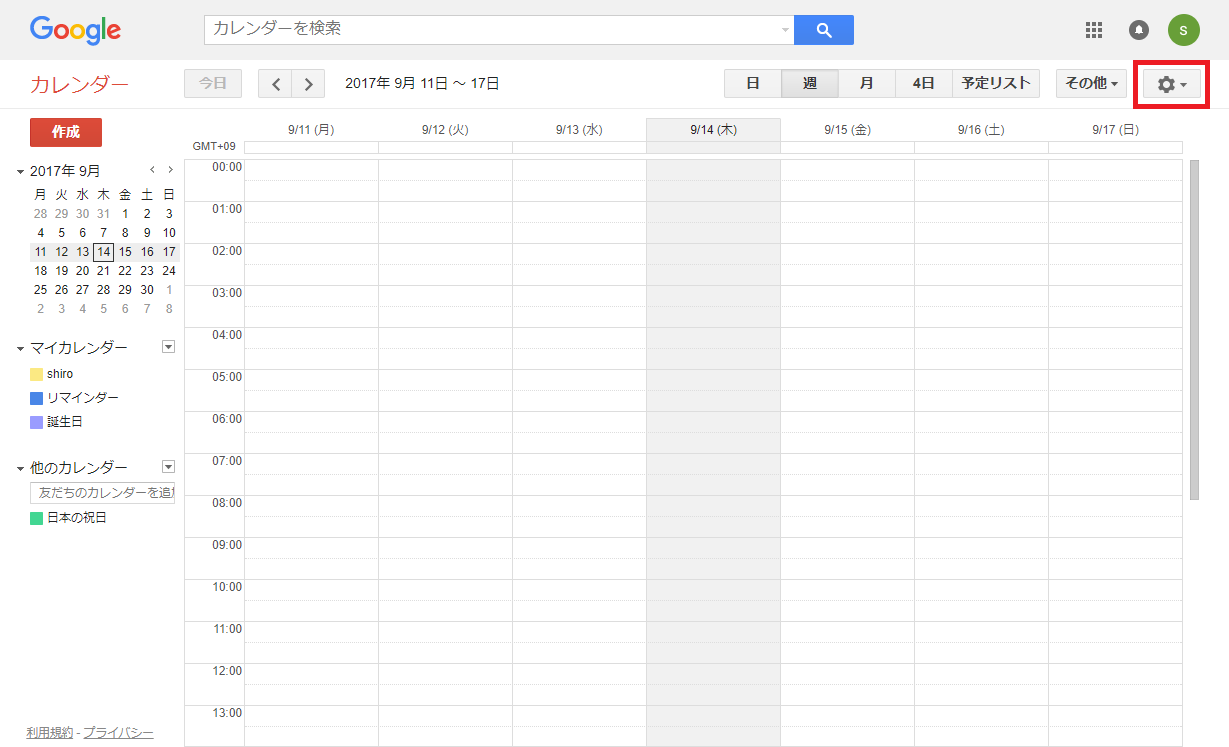Switch to the 予定リスト view

point(995,83)
